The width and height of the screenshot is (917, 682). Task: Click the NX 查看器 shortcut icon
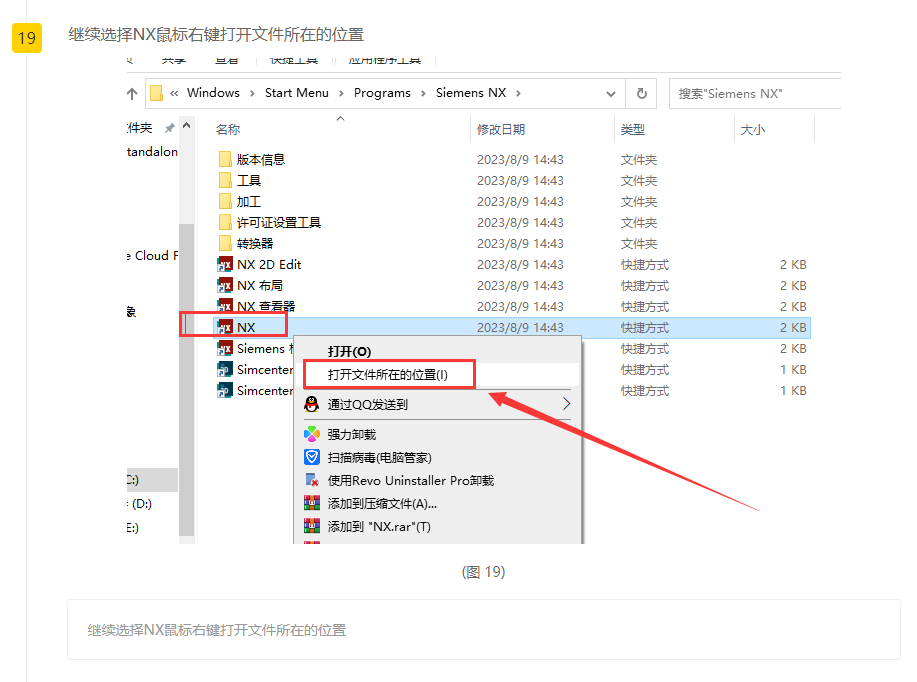point(225,305)
